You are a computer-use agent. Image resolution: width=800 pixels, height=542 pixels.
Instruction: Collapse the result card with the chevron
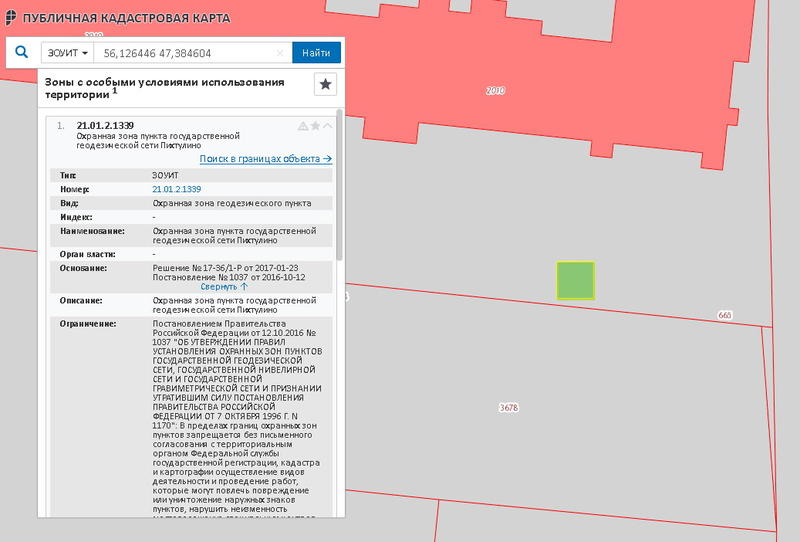327,126
